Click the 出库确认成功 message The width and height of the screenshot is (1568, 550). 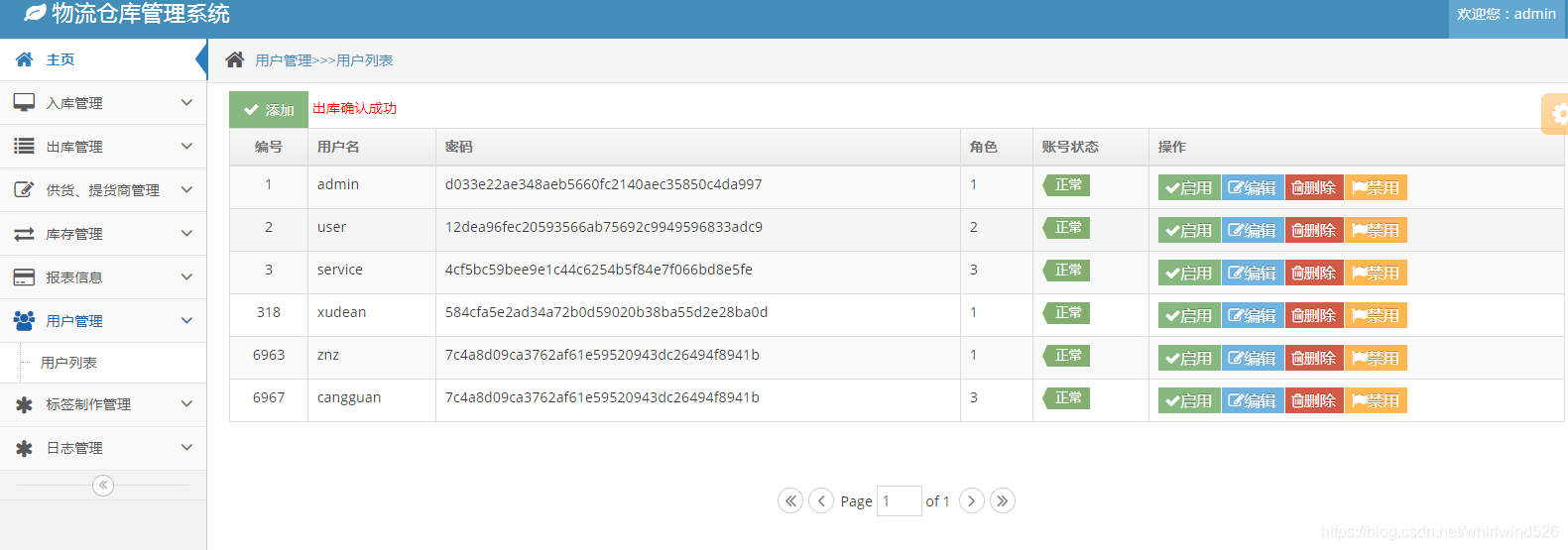click(354, 108)
